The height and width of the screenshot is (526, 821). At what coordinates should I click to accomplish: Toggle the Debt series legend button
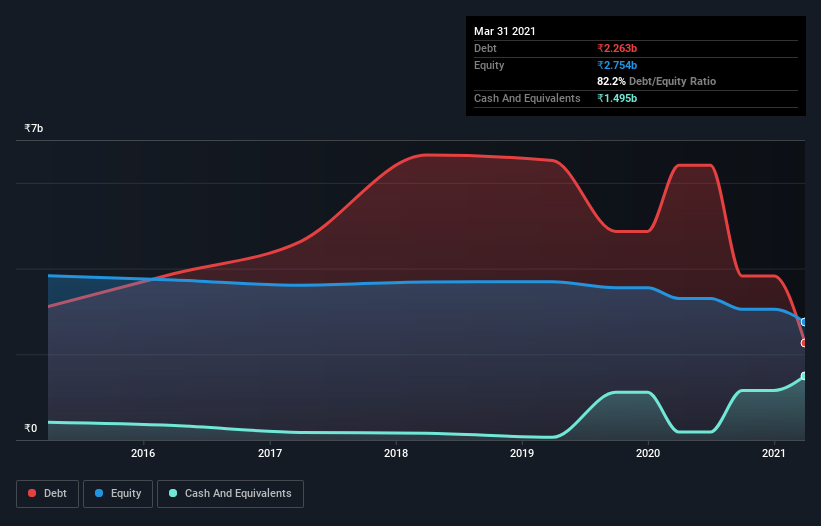click(48, 494)
